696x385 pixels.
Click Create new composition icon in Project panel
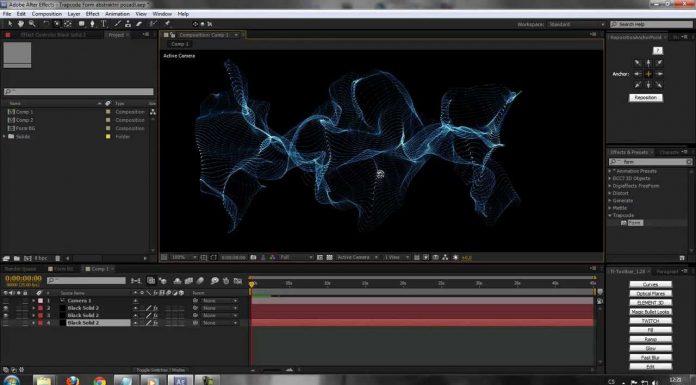coord(28,258)
